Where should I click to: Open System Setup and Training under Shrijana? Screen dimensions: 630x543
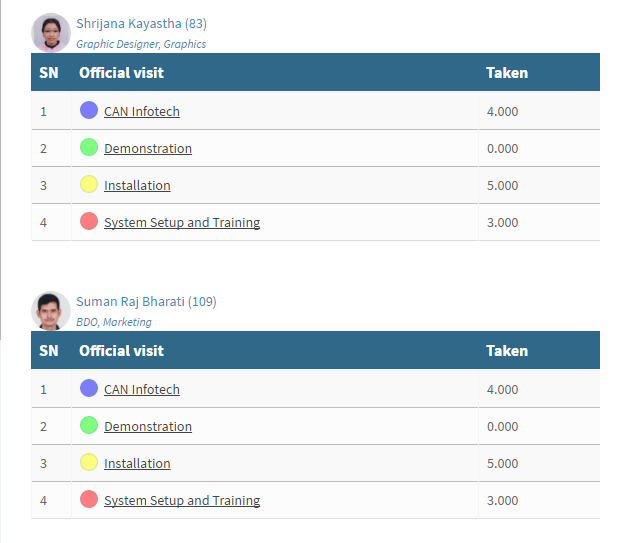coord(182,222)
